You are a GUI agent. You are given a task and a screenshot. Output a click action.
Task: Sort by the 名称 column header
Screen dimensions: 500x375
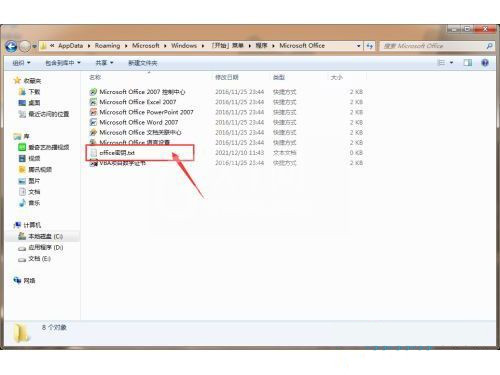coord(95,77)
